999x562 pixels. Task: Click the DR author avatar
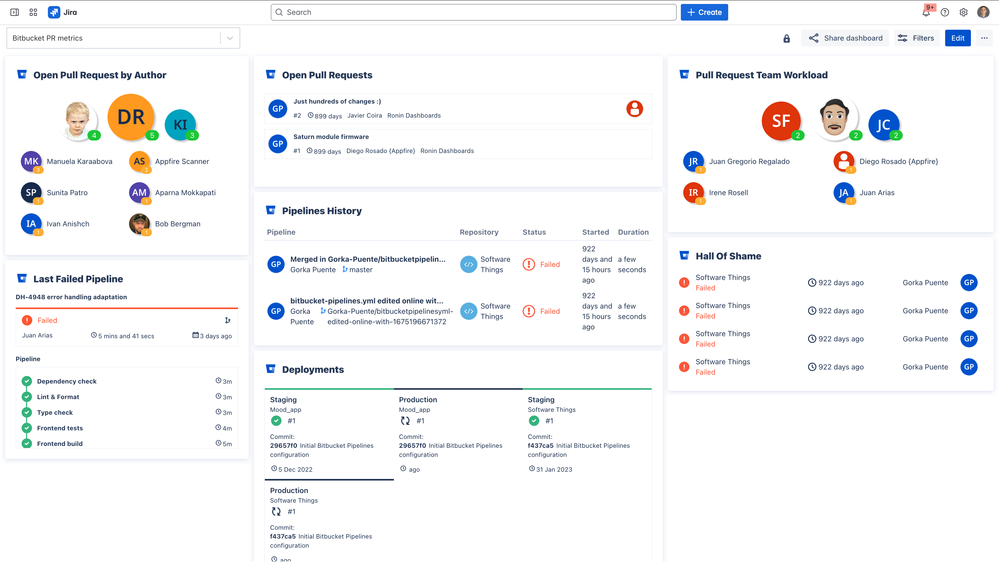[x=131, y=117]
